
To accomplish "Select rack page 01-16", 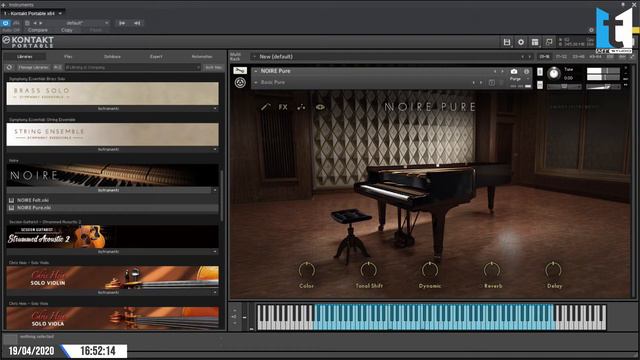I will pyautogui.click(x=544, y=57).
